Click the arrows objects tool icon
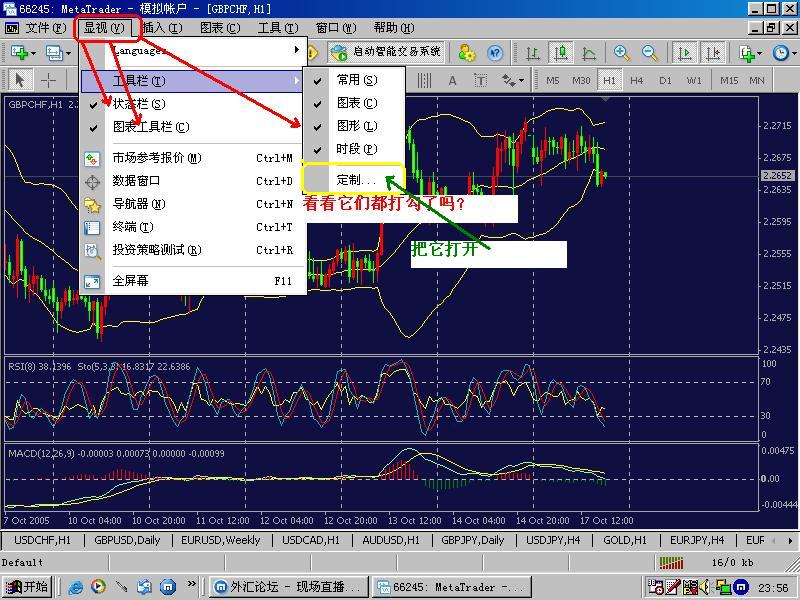This screenshot has width=800, height=600. [x=508, y=80]
